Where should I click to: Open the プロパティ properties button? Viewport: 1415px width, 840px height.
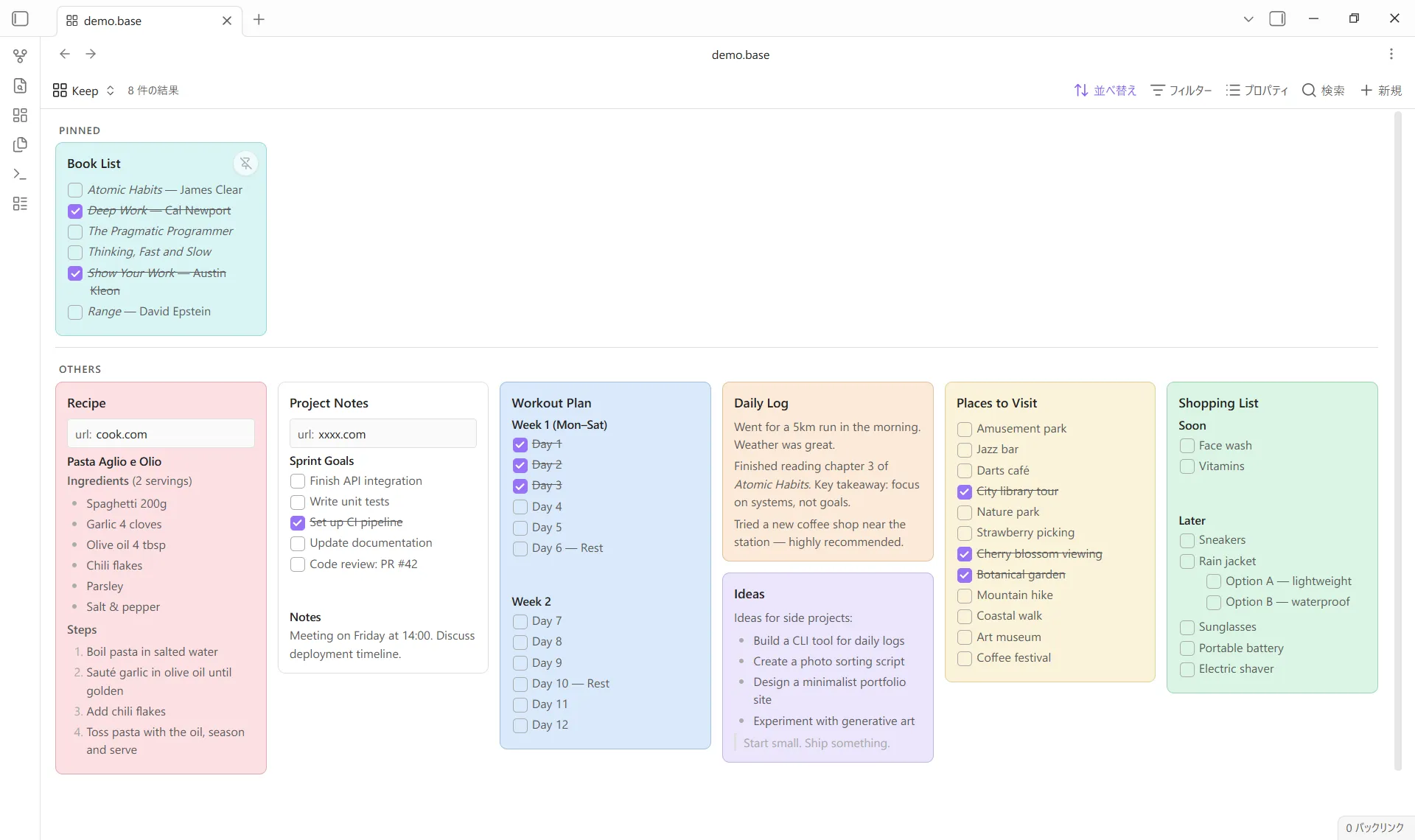1257,91
